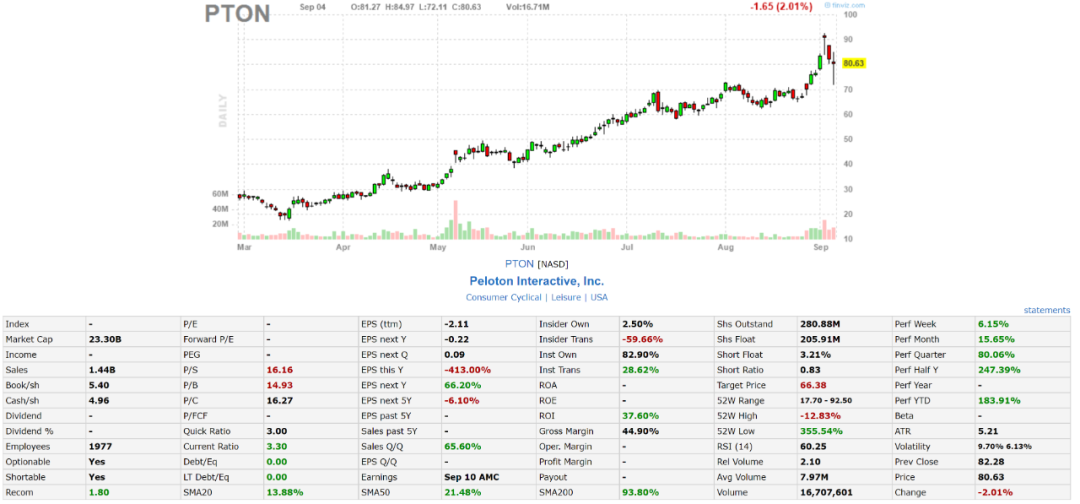The height and width of the screenshot is (504, 1080).
Task: Click the Perf Month value 15.65%
Action: [x=996, y=339]
